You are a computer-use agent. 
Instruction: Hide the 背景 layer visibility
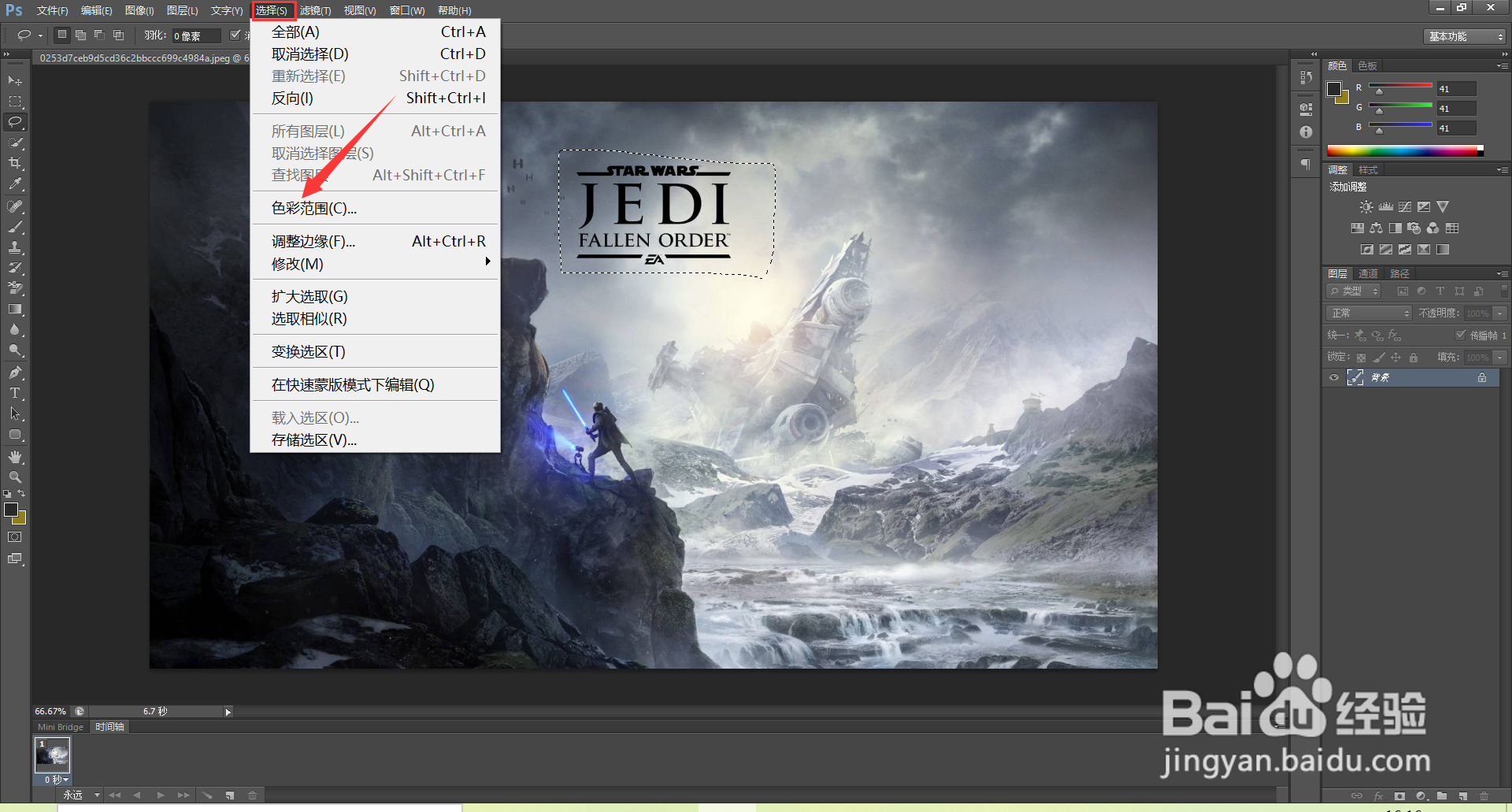1334,378
